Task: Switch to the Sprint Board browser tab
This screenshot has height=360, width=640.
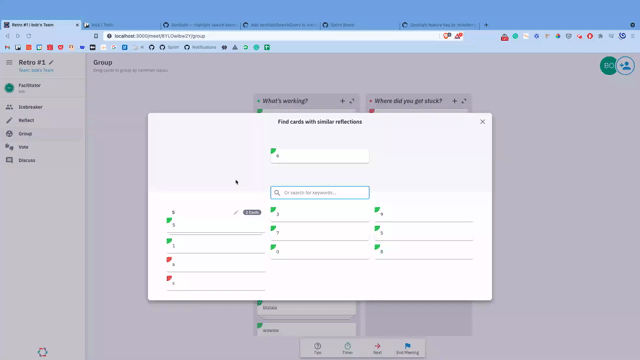Action: pyautogui.click(x=360, y=25)
